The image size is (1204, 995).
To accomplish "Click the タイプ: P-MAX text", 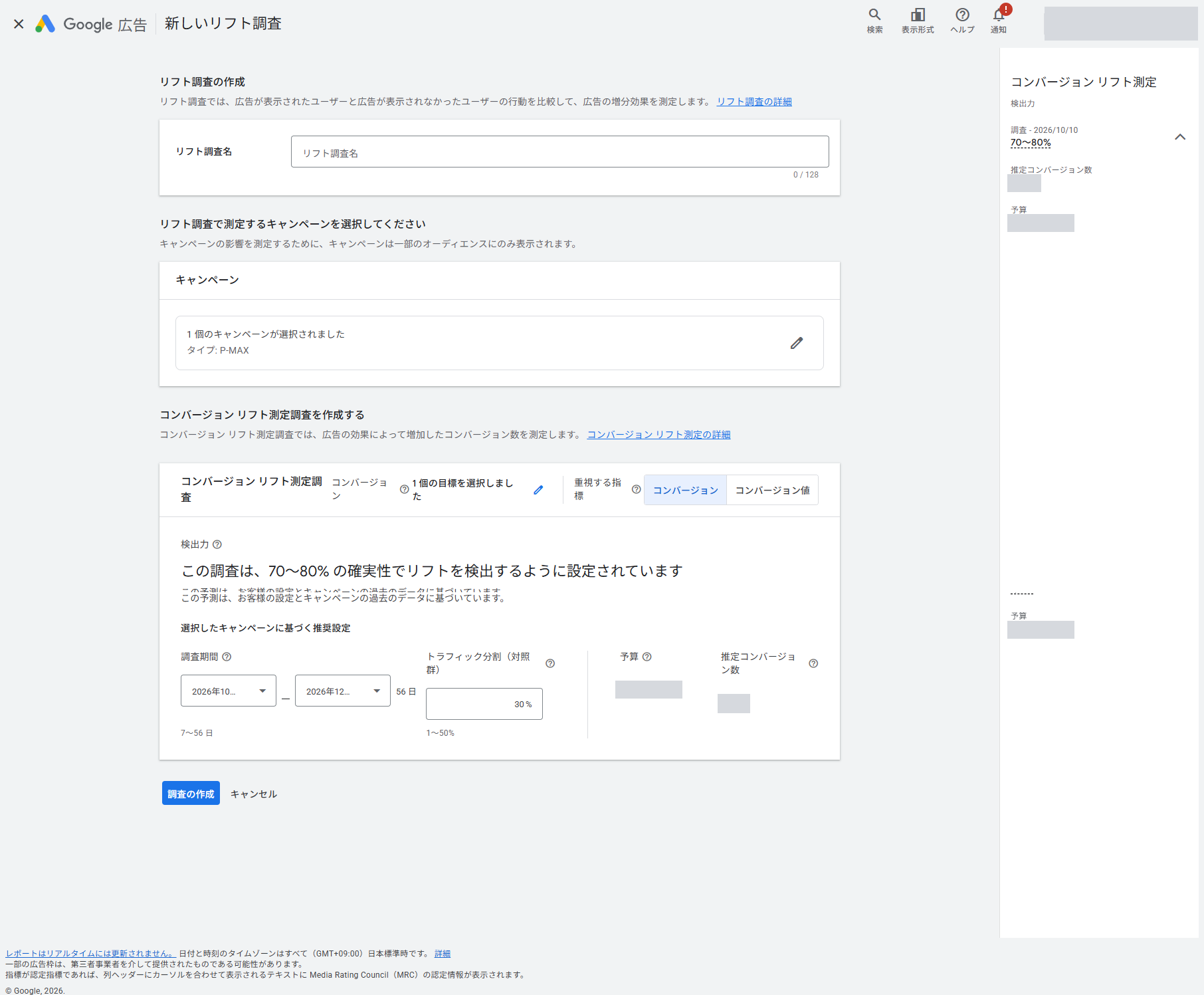I will point(218,350).
